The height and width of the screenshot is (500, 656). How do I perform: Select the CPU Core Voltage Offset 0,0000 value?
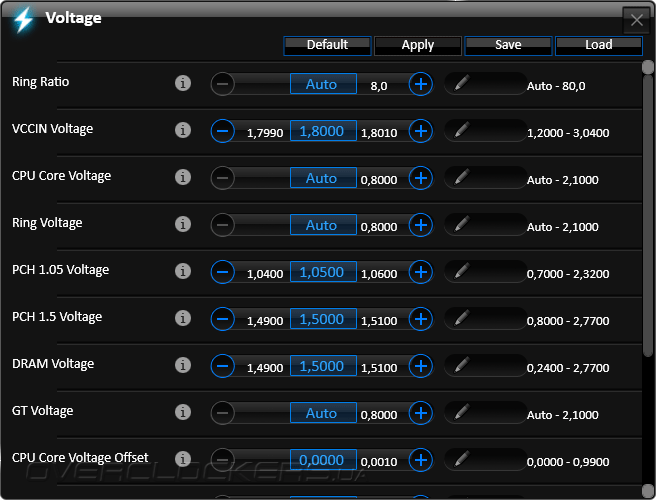click(x=323, y=460)
